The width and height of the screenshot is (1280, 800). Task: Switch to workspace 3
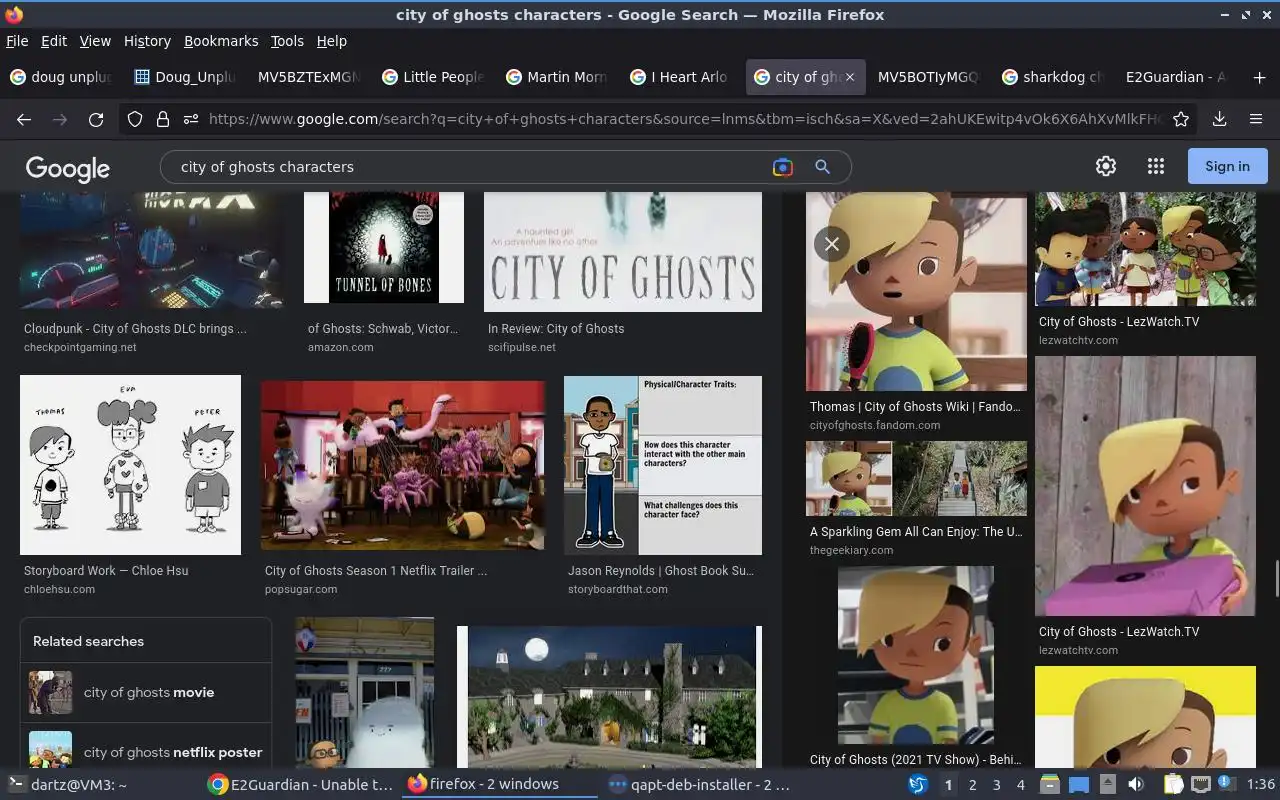point(996,785)
